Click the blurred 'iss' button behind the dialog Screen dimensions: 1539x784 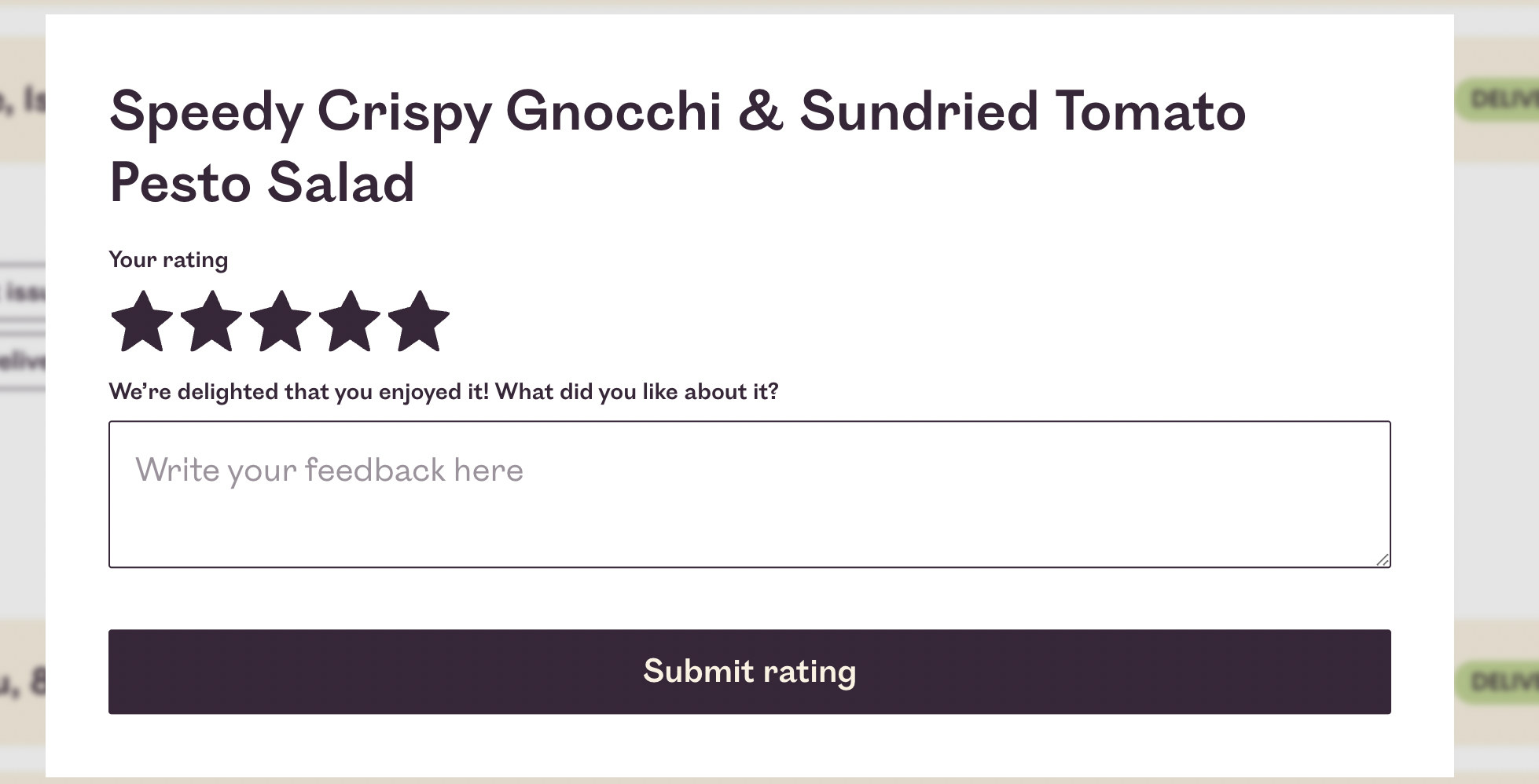click(24, 292)
